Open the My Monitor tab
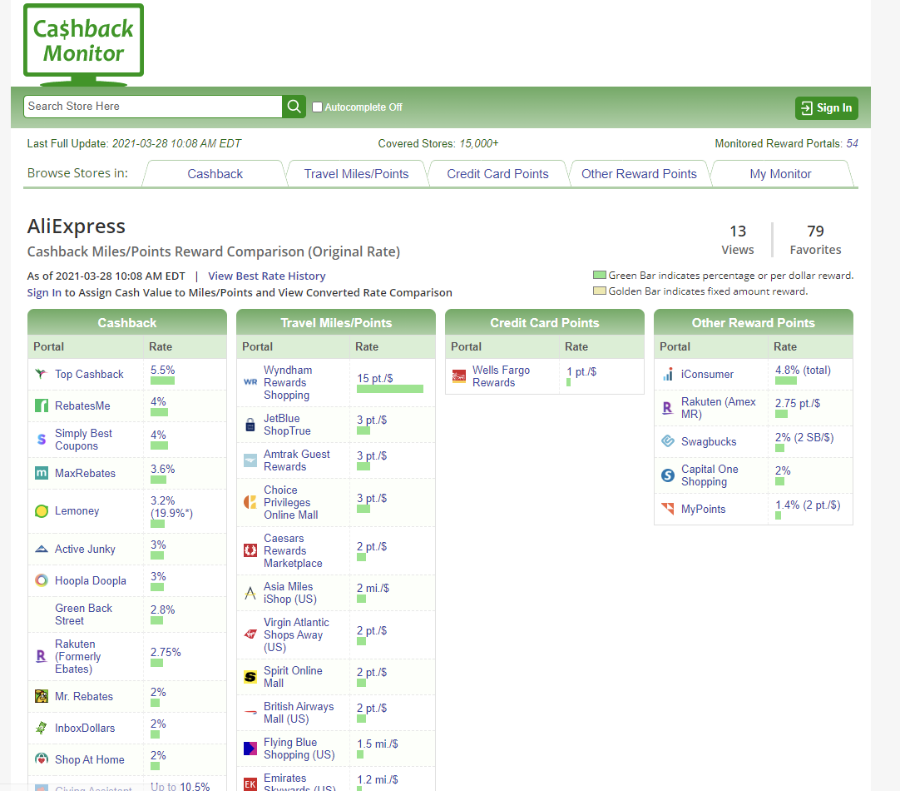The width and height of the screenshot is (900, 791). [780, 174]
